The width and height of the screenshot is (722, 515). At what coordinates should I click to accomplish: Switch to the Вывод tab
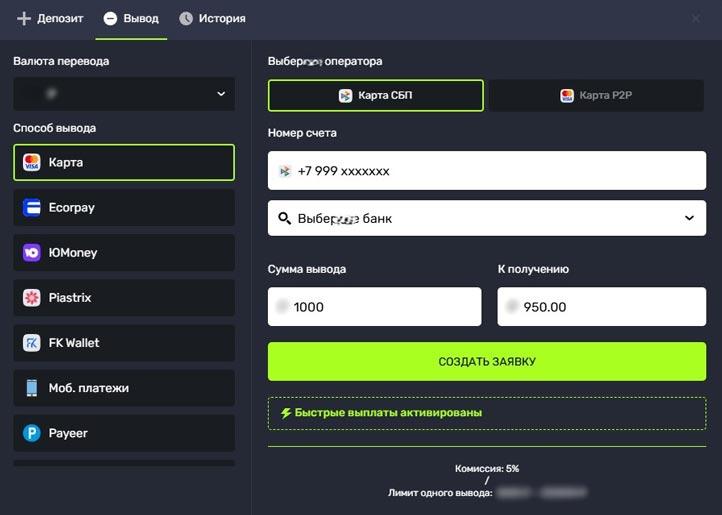(131, 19)
